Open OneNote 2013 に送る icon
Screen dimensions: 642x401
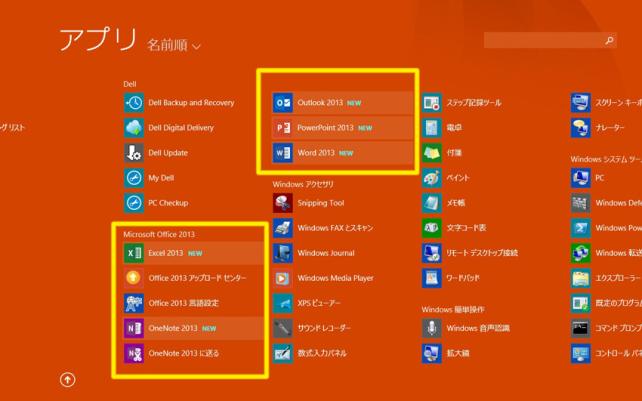(133, 353)
